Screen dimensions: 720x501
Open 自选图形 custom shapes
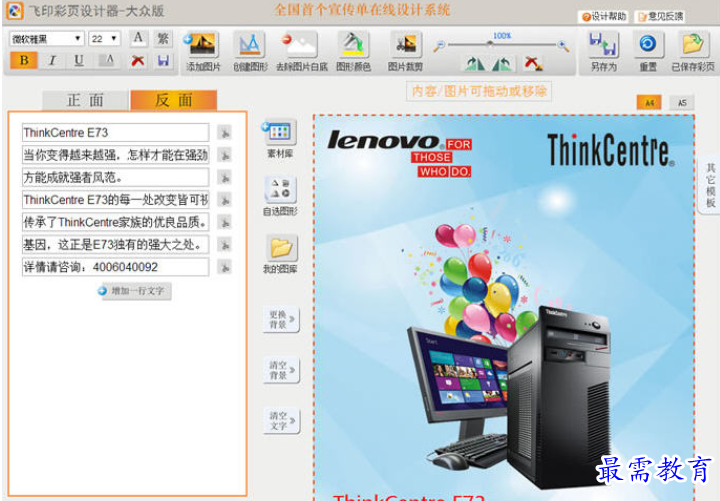click(x=280, y=197)
